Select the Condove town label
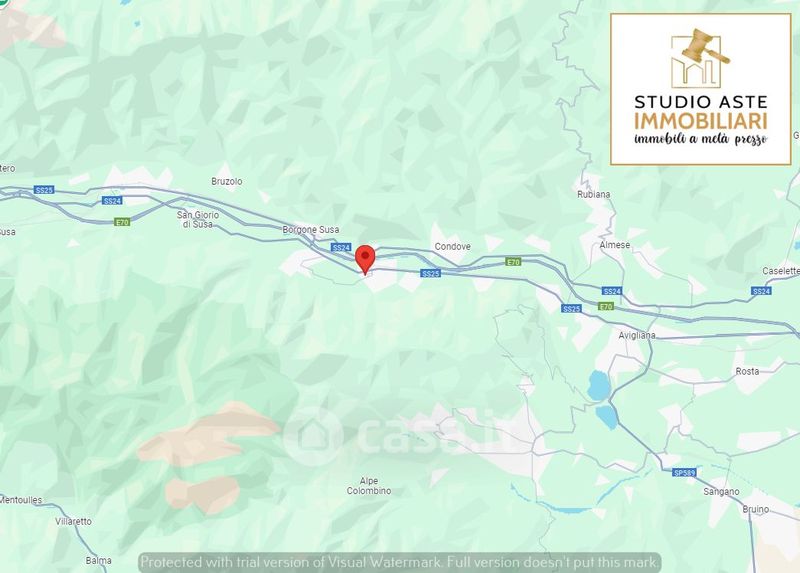This screenshot has width=800, height=573. [453, 246]
